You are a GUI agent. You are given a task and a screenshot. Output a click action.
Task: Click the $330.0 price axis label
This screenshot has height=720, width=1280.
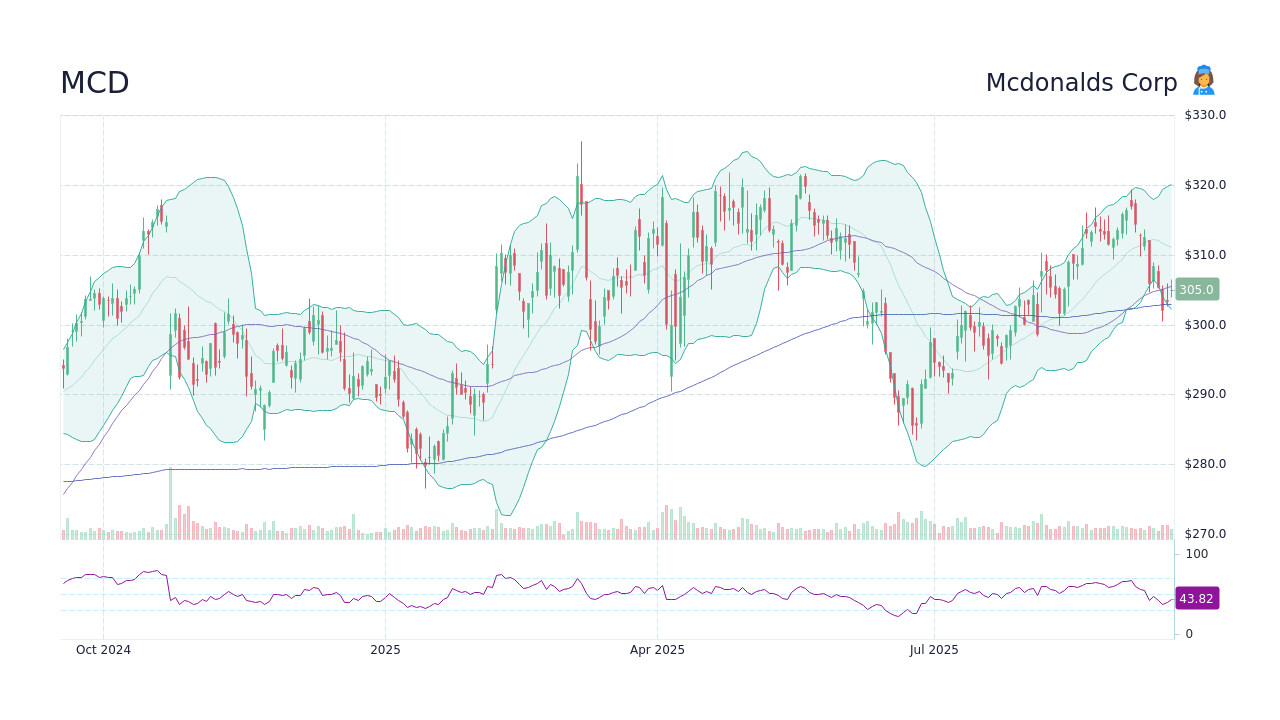click(x=1205, y=115)
